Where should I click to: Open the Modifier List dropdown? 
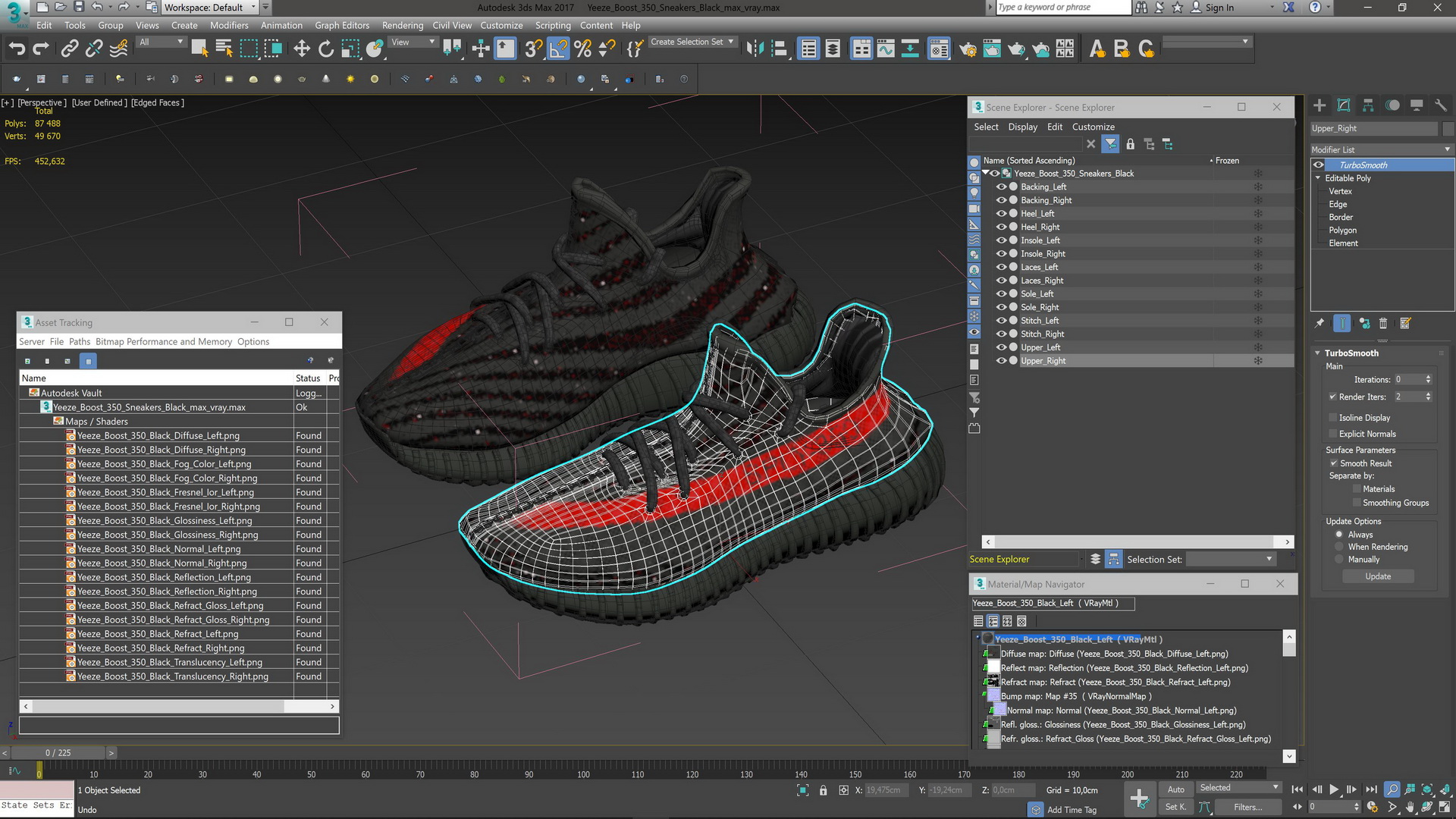[1382, 149]
